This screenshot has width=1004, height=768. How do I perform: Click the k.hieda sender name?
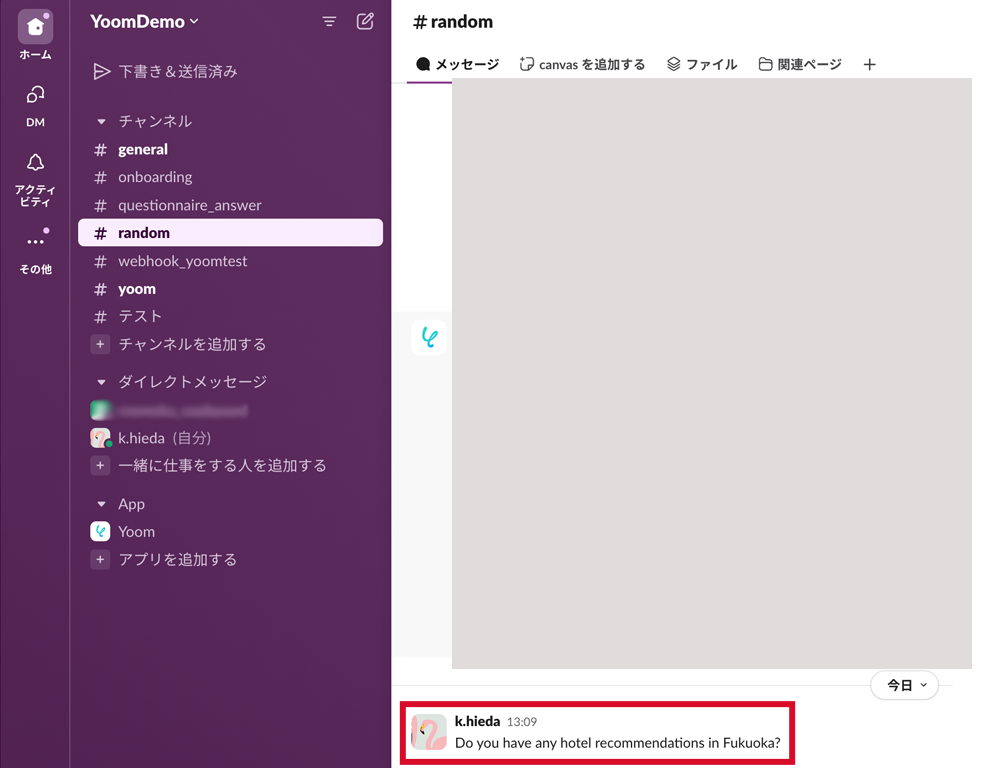click(x=477, y=721)
